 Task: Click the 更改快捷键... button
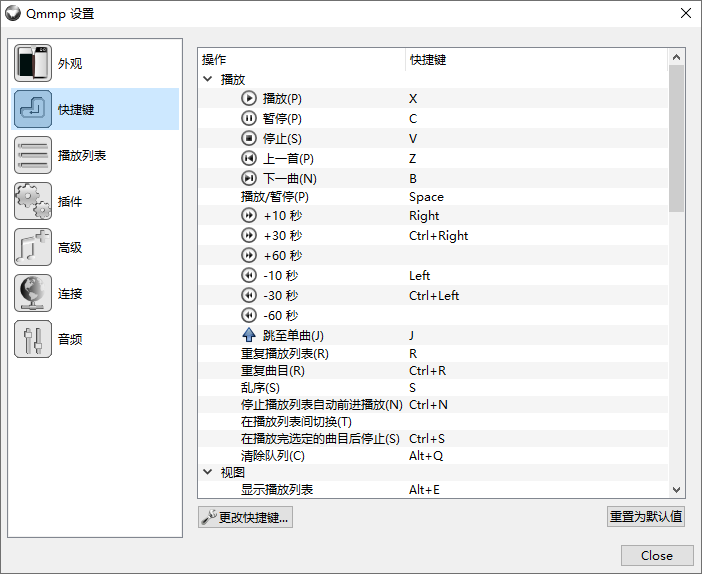coord(245,517)
